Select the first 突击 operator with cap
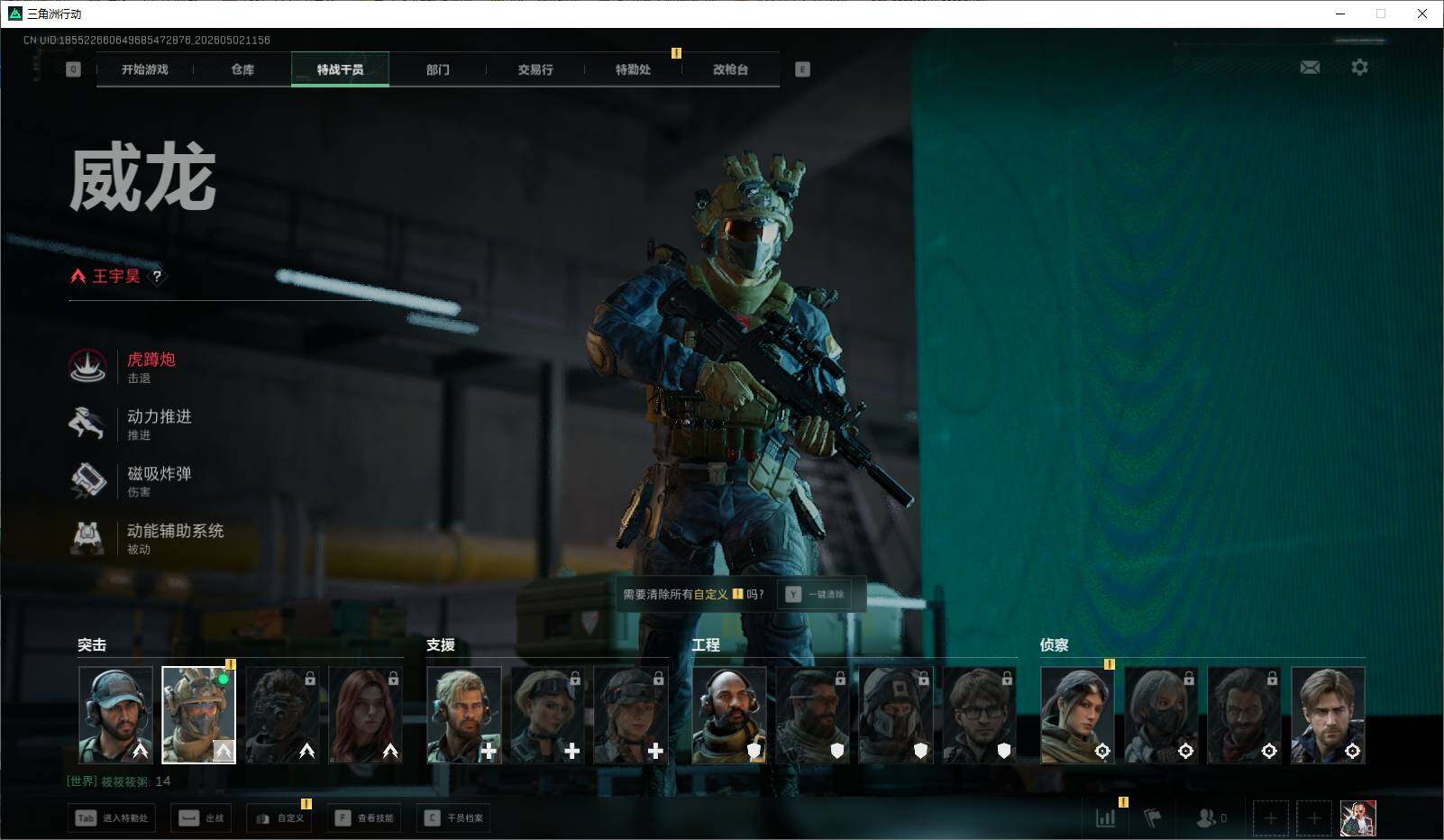 (x=115, y=715)
